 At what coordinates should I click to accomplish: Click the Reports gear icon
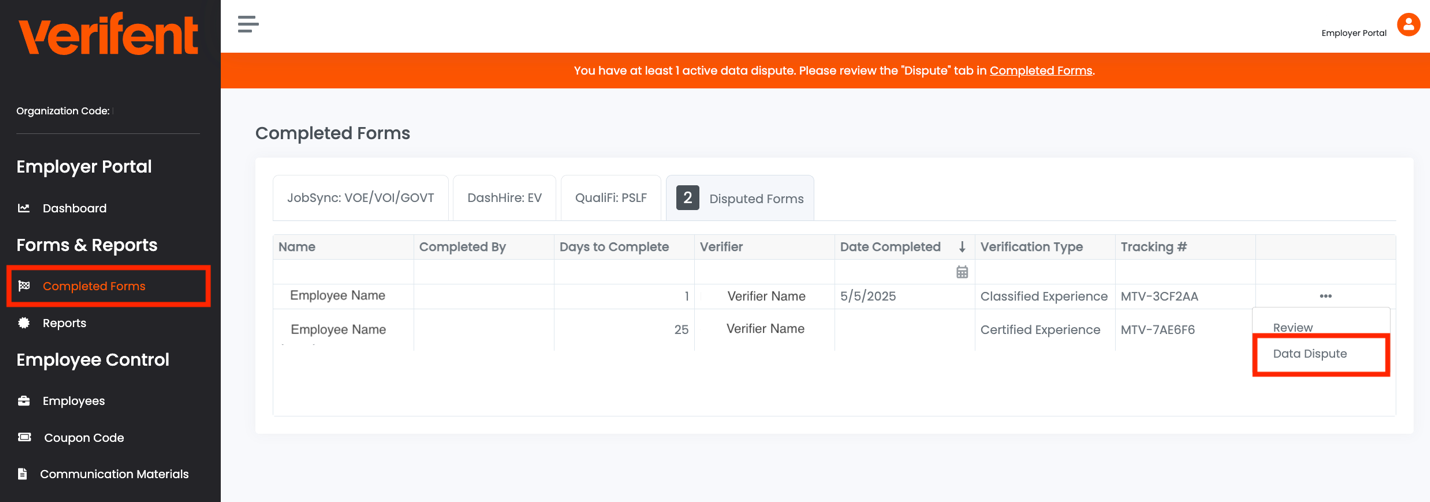pyautogui.click(x=24, y=323)
